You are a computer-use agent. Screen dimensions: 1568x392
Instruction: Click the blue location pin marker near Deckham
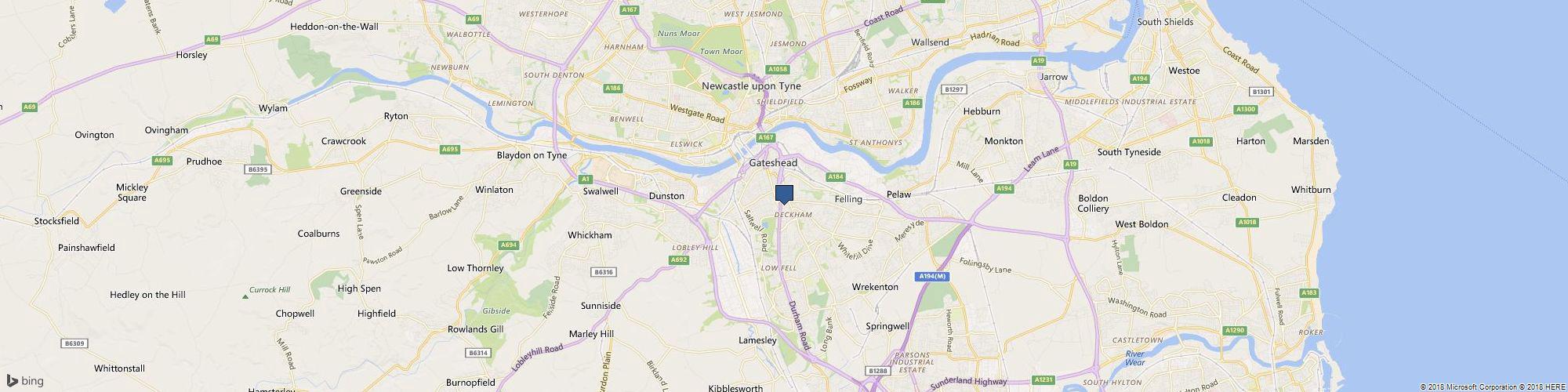click(x=784, y=195)
